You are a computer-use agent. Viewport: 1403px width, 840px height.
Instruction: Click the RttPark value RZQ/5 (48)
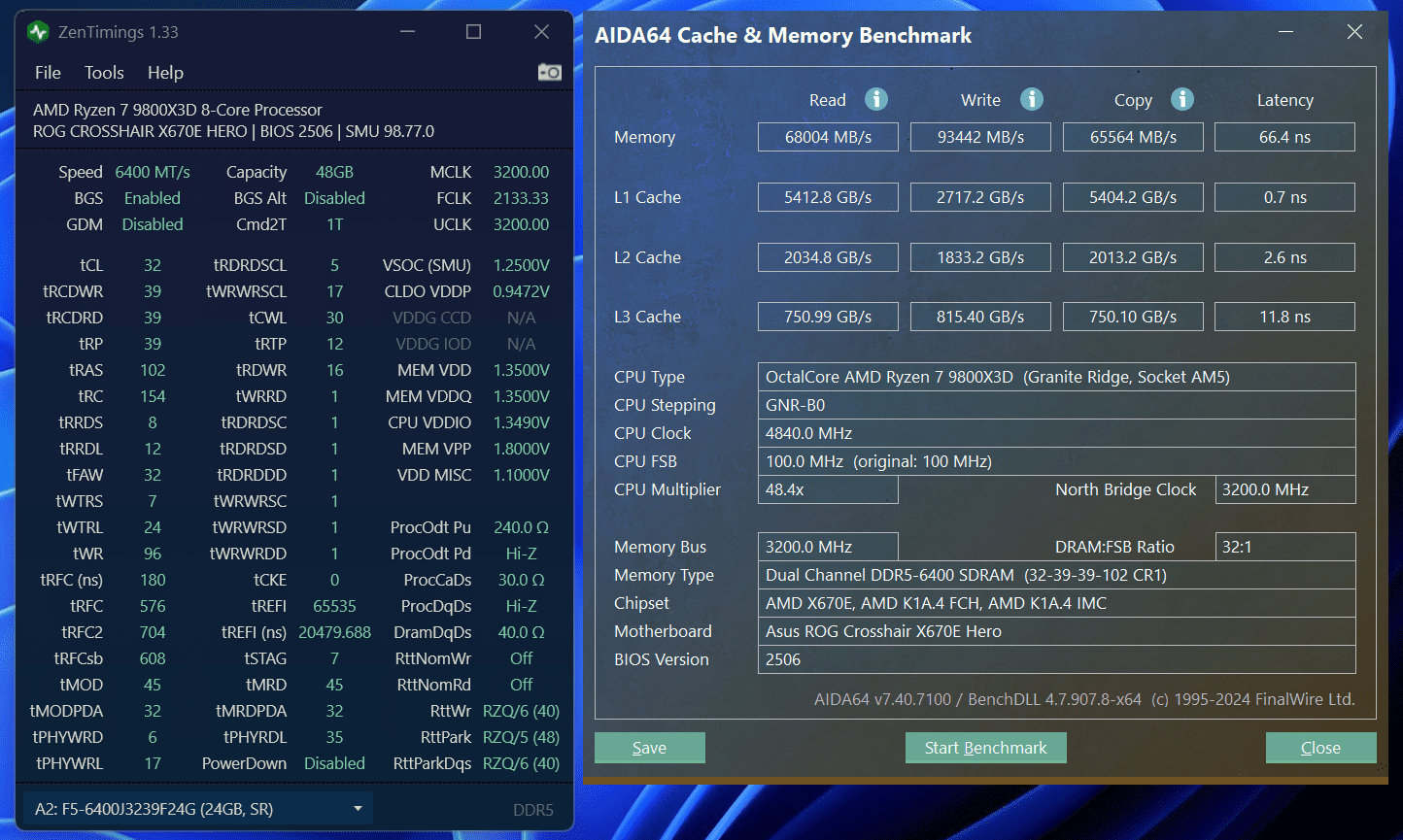(521, 737)
